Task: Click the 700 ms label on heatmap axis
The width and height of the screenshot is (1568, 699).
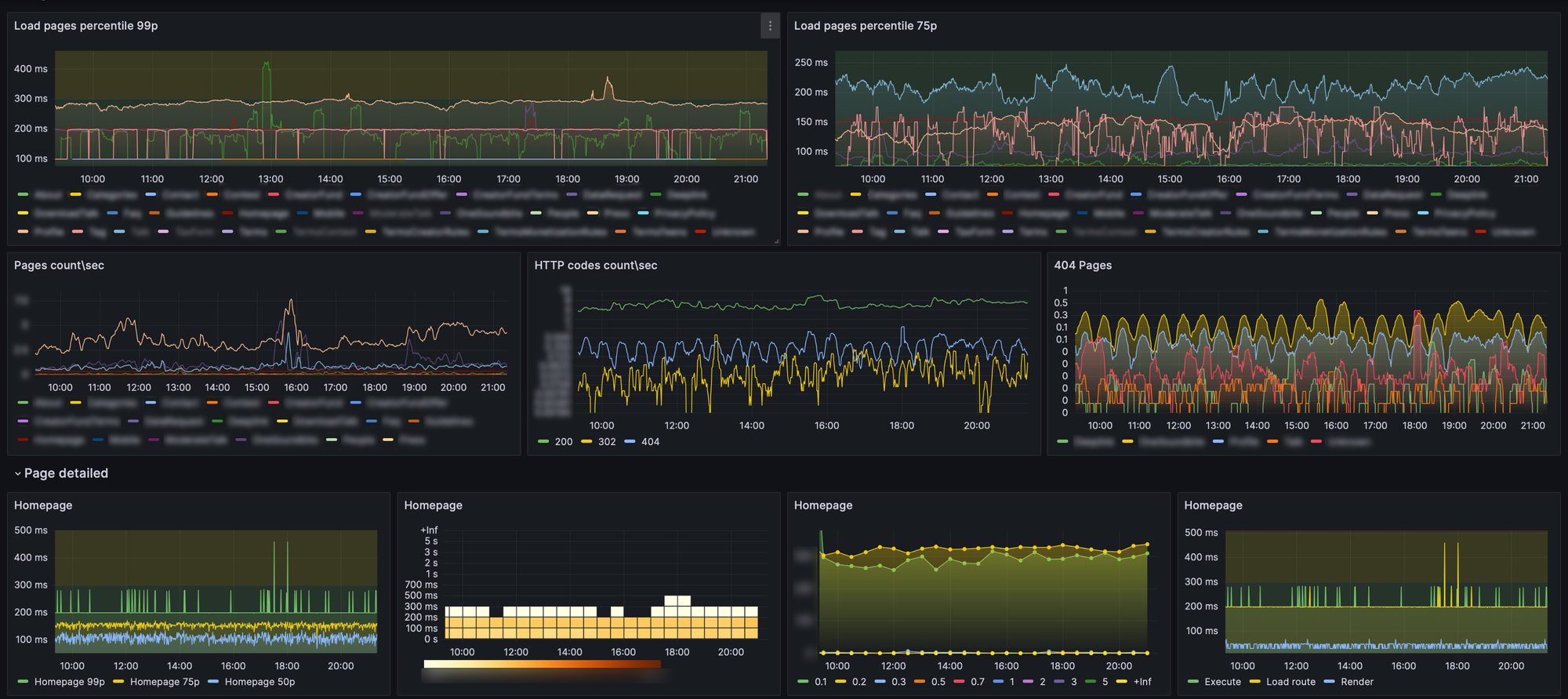Action: point(421,585)
